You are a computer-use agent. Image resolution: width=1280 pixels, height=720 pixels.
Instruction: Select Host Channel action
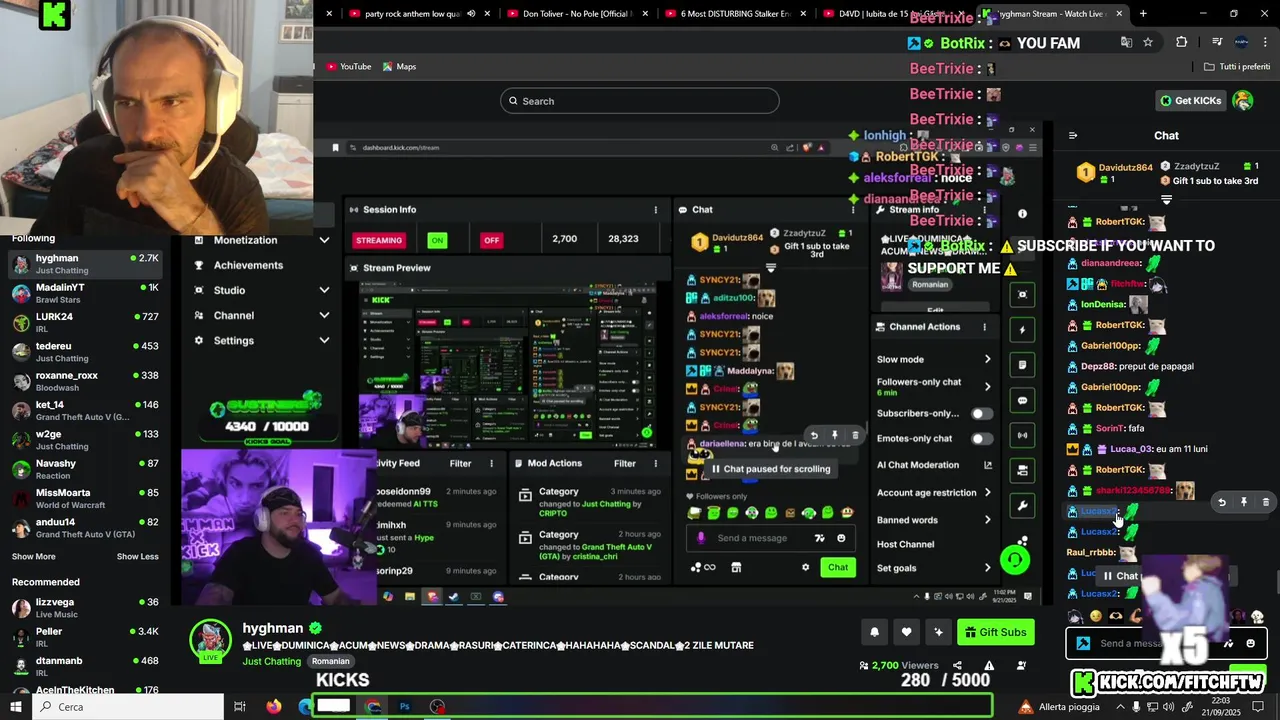coord(905,544)
